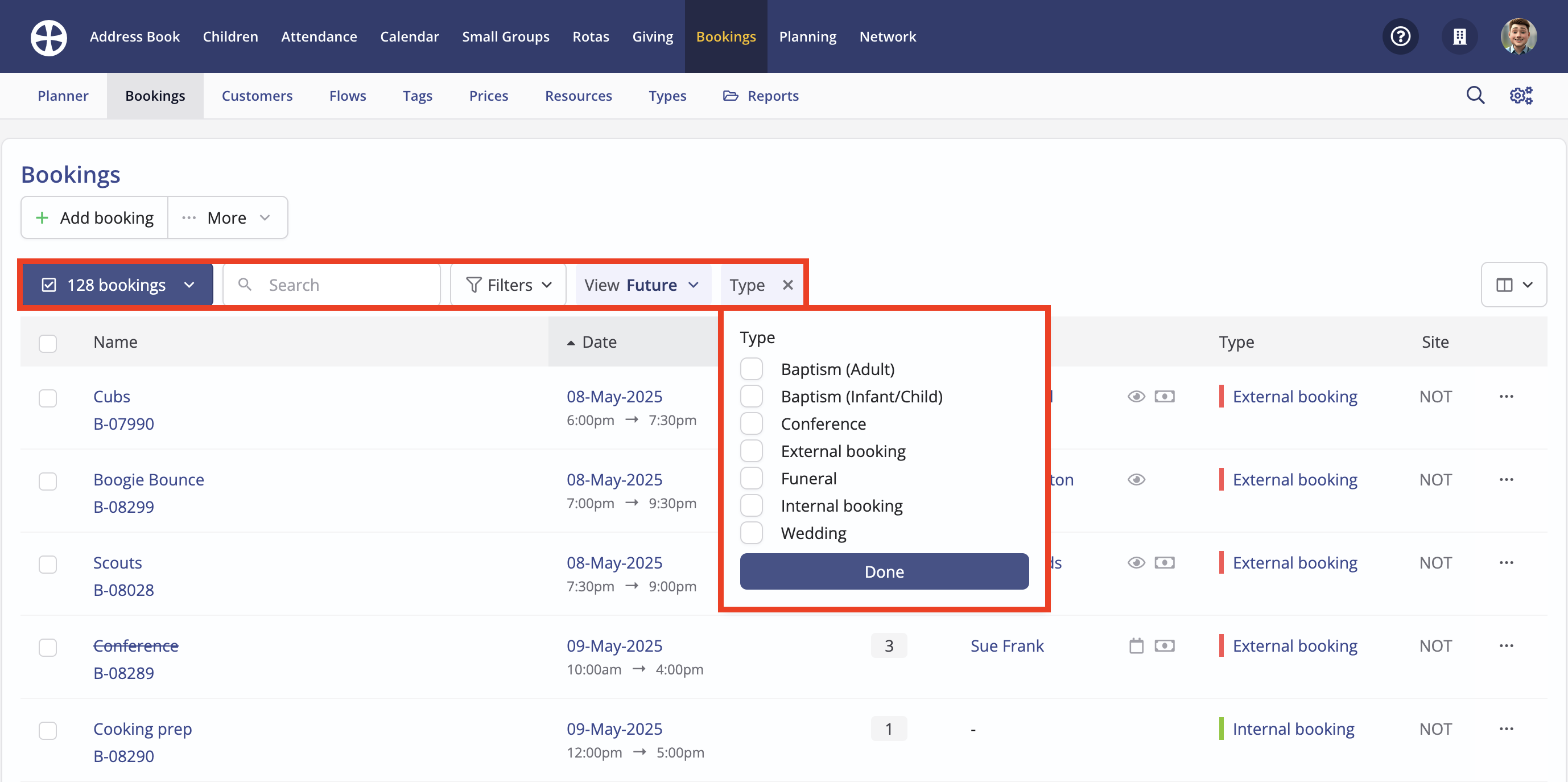Open the ellipsis menu for Cubs booking
The height and width of the screenshot is (782, 1568).
[1506, 397]
